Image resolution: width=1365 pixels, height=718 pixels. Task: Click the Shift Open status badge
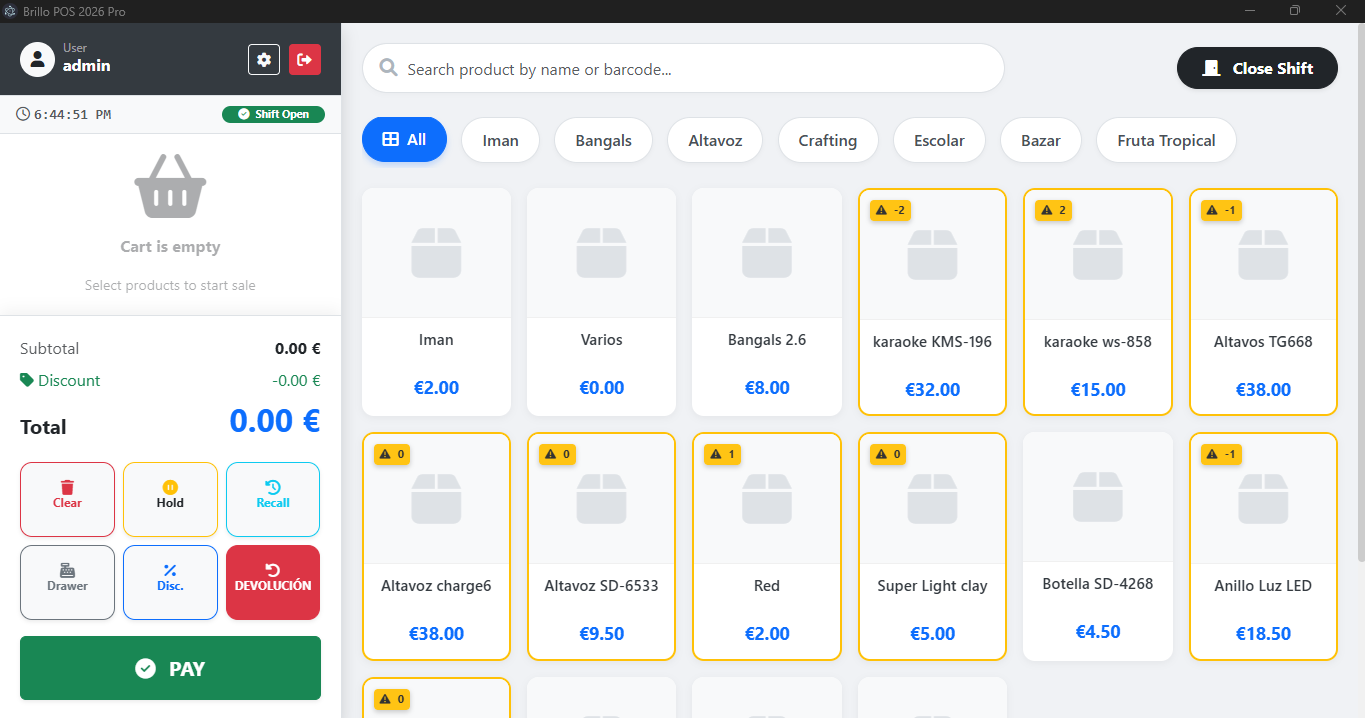click(273, 114)
